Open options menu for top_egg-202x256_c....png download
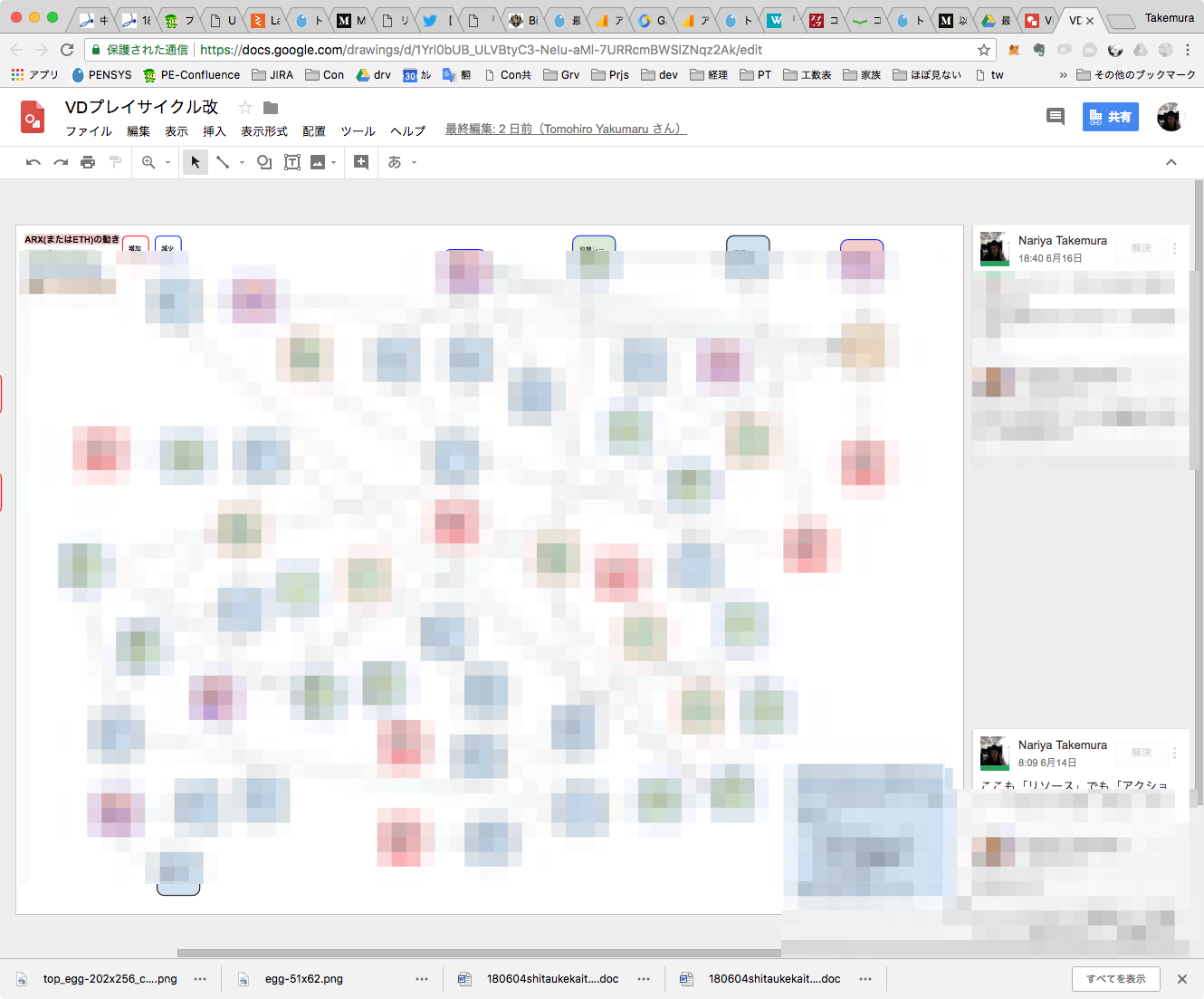 (x=200, y=979)
